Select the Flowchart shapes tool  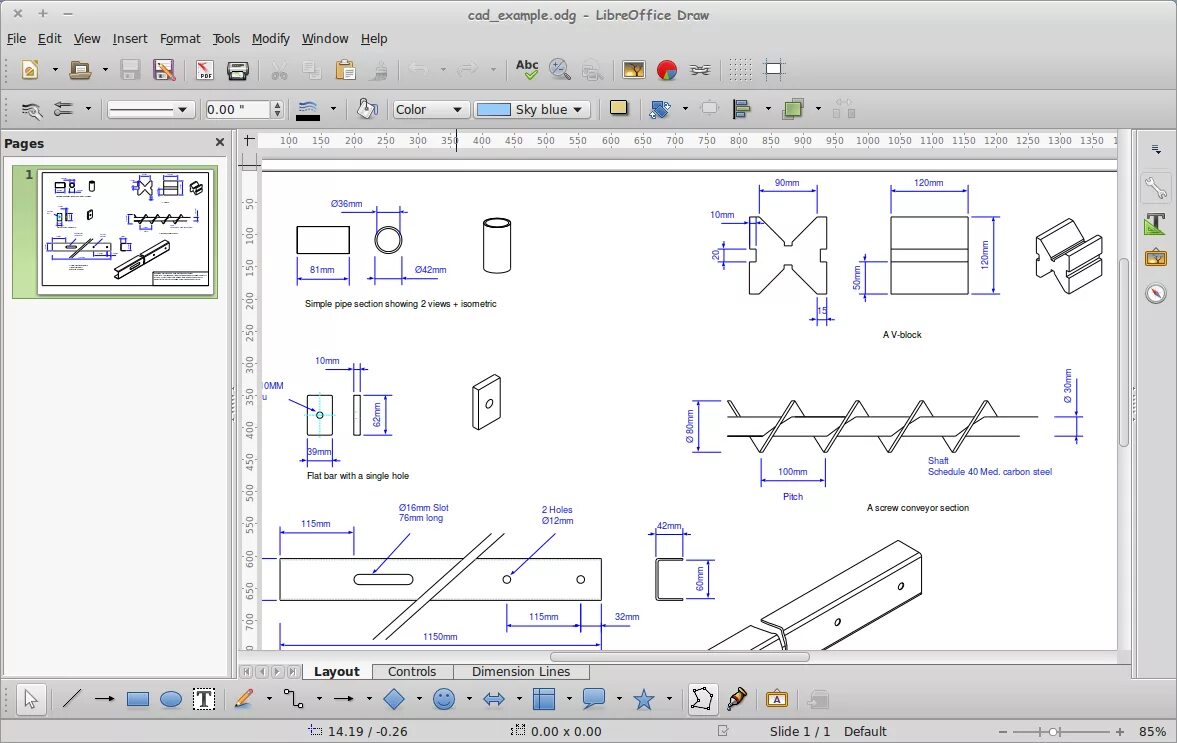tap(544, 699)
